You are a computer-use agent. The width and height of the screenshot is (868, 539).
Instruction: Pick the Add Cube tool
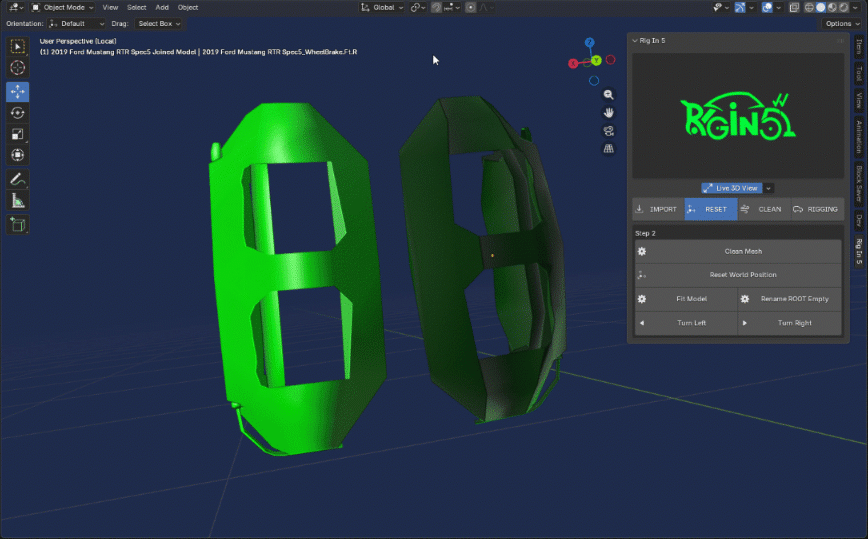18,224
